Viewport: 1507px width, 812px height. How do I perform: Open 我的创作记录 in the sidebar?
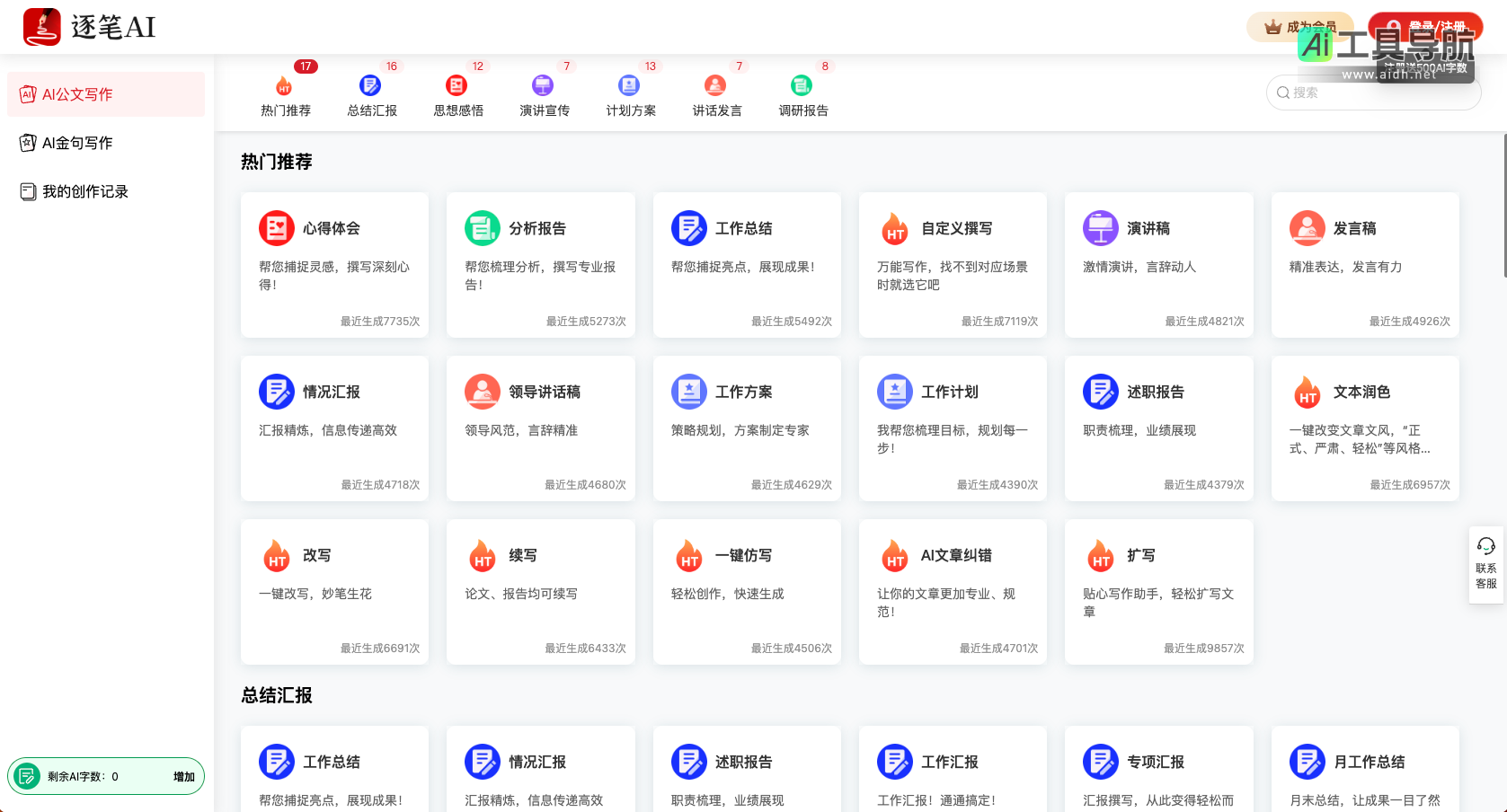point(85,190)
